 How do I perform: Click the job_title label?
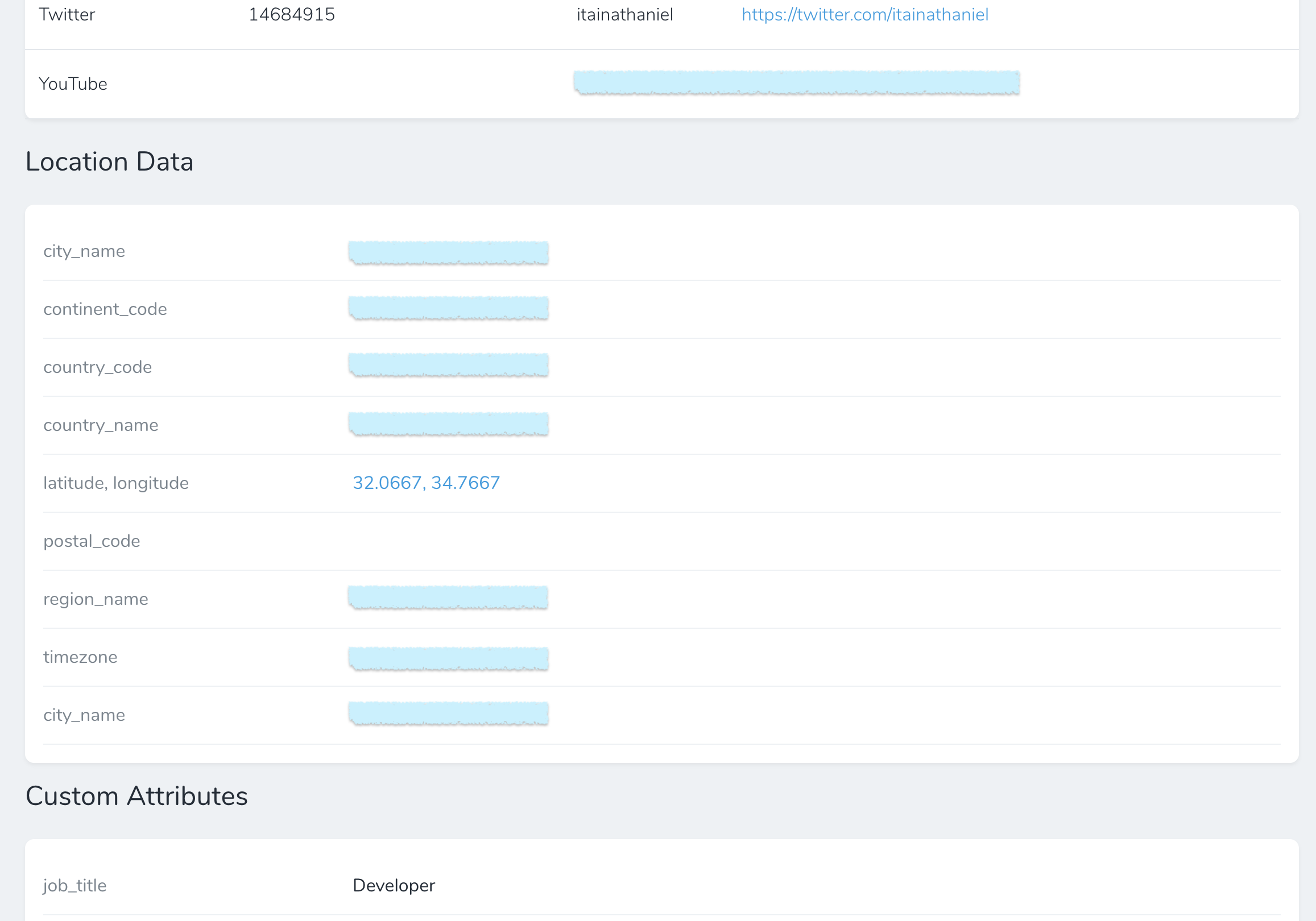(75, 885)
